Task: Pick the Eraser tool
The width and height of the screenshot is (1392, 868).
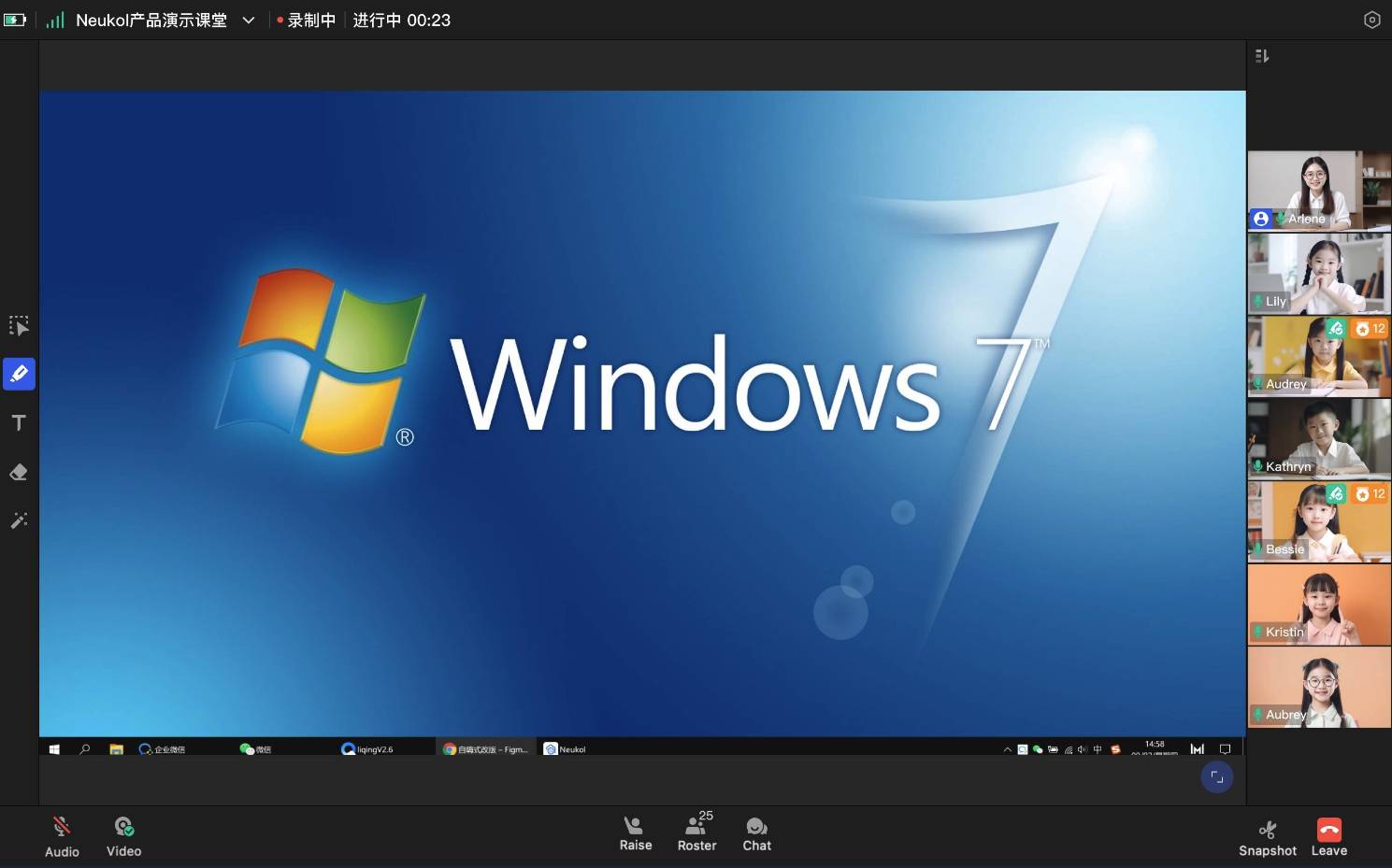Action: point(19,472)
